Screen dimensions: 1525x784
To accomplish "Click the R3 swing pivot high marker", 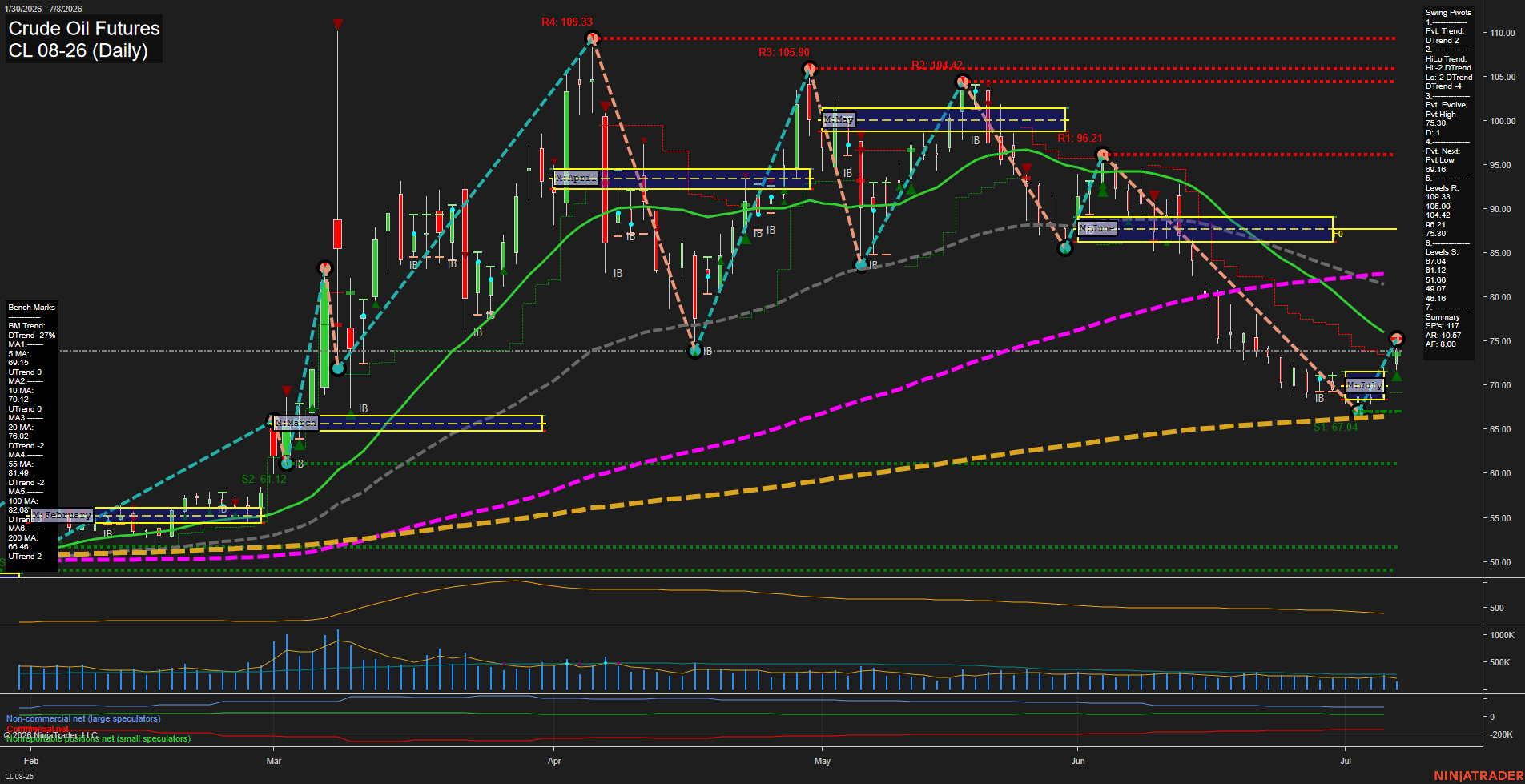I will 810,69.
